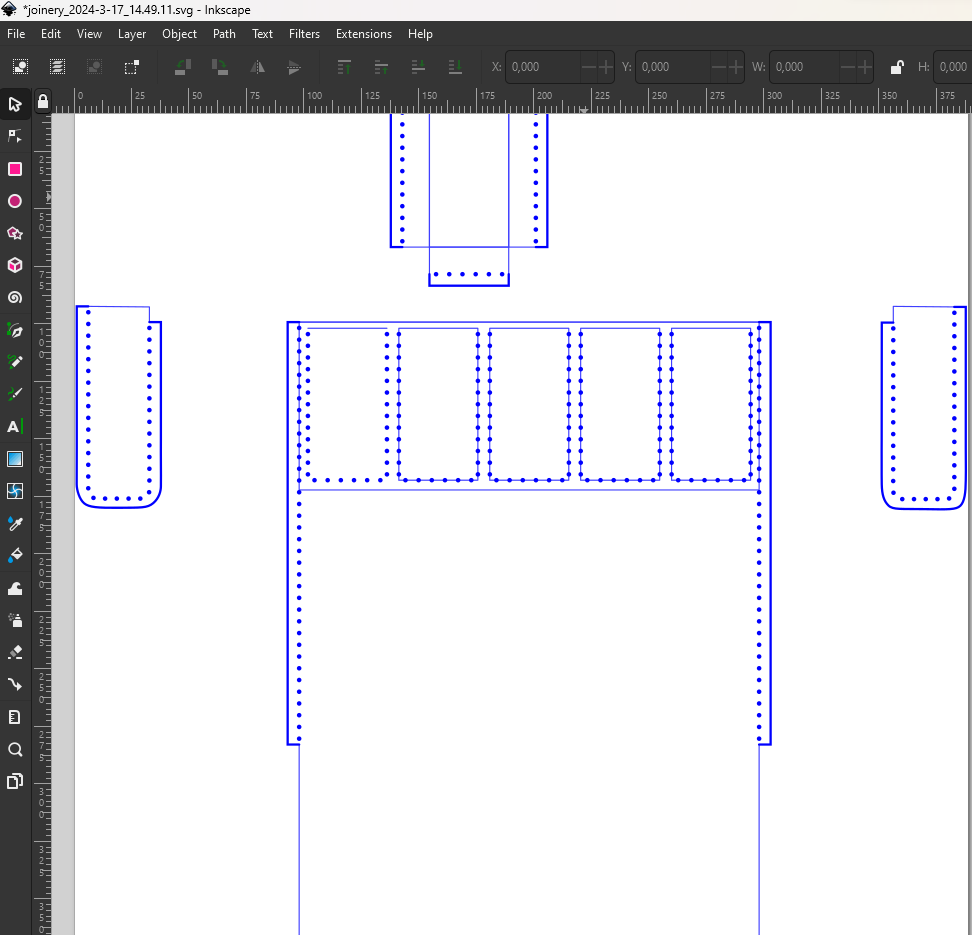The height and width of the screenshot is (935, 972).
Task: Select the Gradient tool swatch
Action: coord(15,459)
